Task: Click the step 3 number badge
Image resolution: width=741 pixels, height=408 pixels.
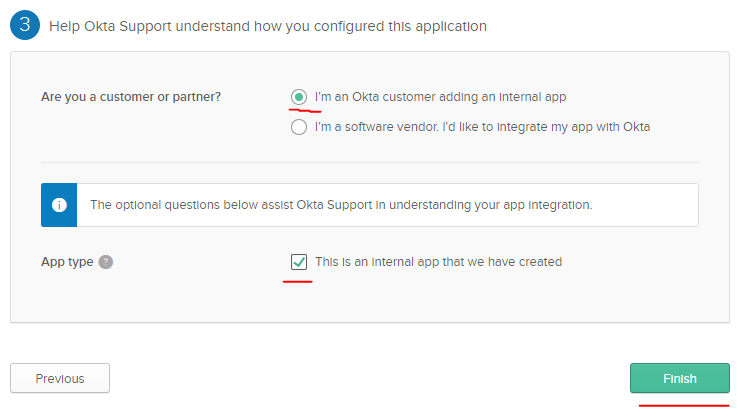Action: [x=25, y=25]
